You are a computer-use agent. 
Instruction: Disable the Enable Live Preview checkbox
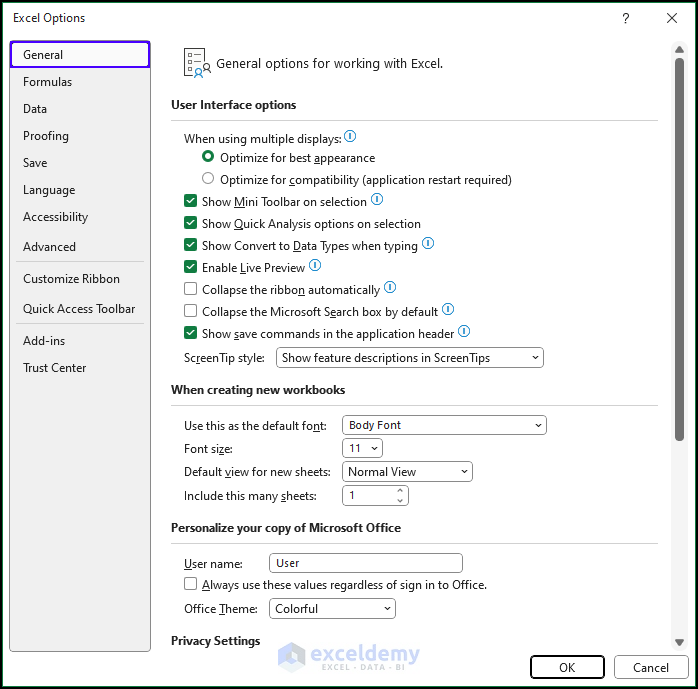(191, 267)
